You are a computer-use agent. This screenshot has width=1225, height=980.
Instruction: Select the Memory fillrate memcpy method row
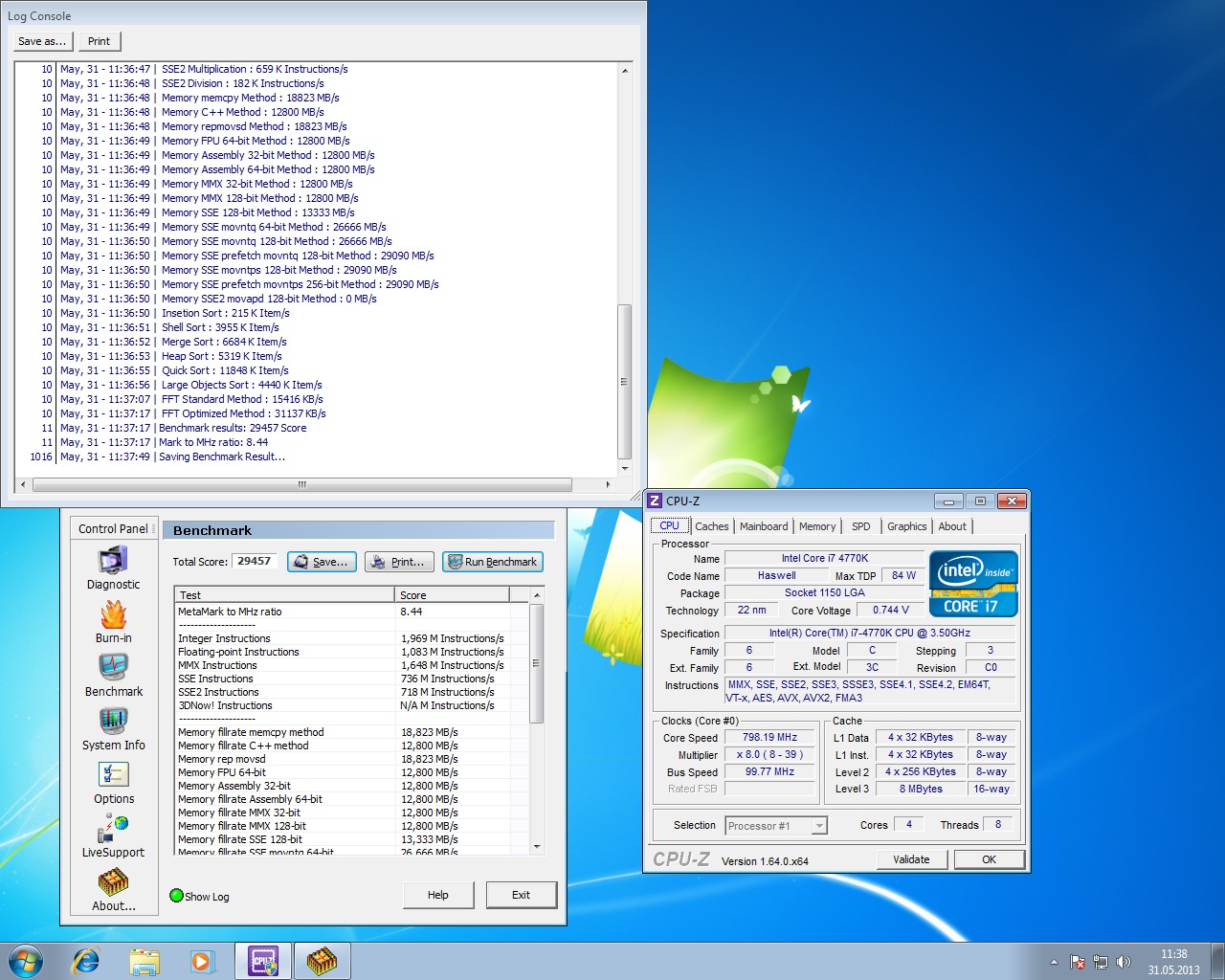[x=351, y=732]
